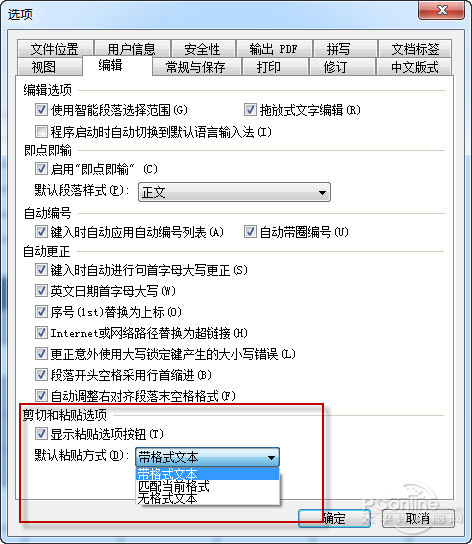This screenshot has width=472, height=544.
Task: Collapse the 默认粘贴方式 dropdown arrow
Action: (x=272, y=458)
